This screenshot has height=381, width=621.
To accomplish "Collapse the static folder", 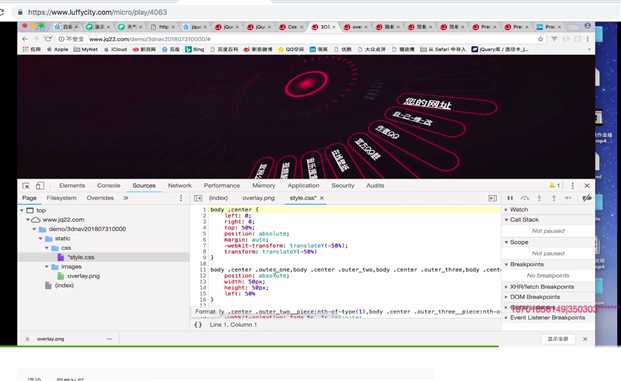I will click(40, 238).
